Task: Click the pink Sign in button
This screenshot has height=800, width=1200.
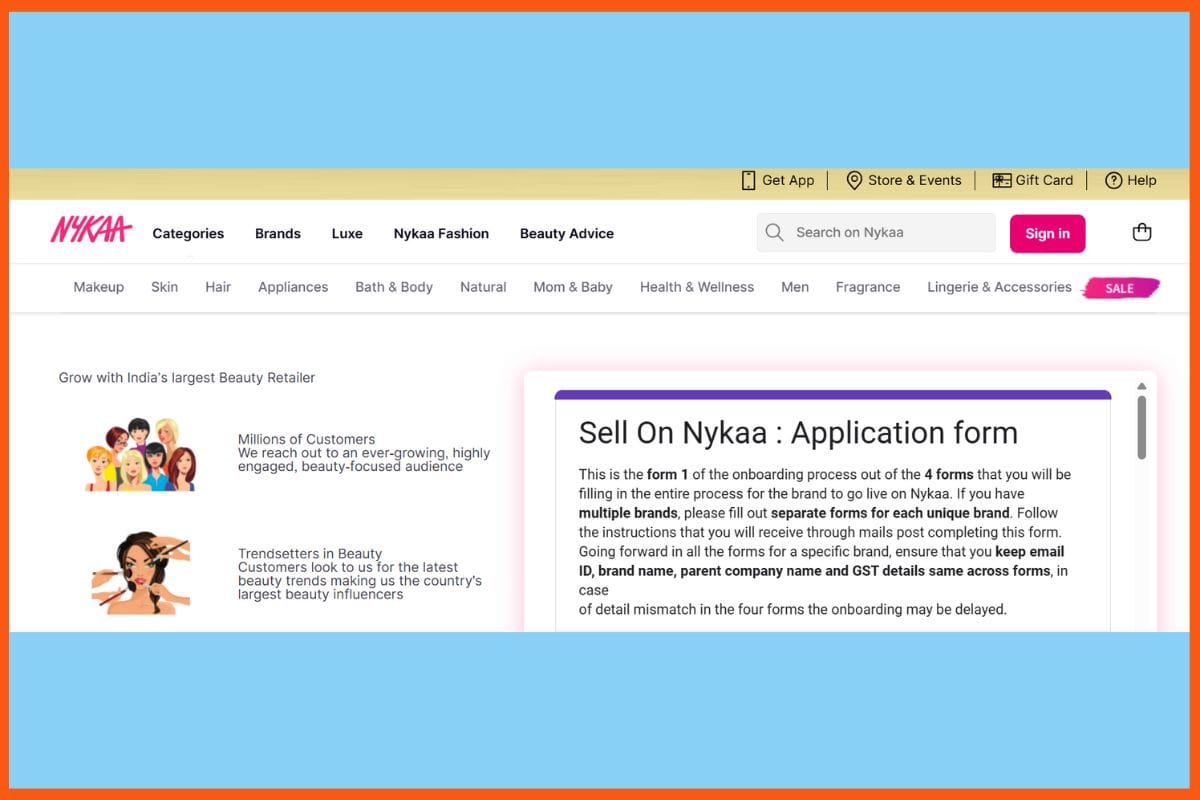Action: (x=1047, y=233)
